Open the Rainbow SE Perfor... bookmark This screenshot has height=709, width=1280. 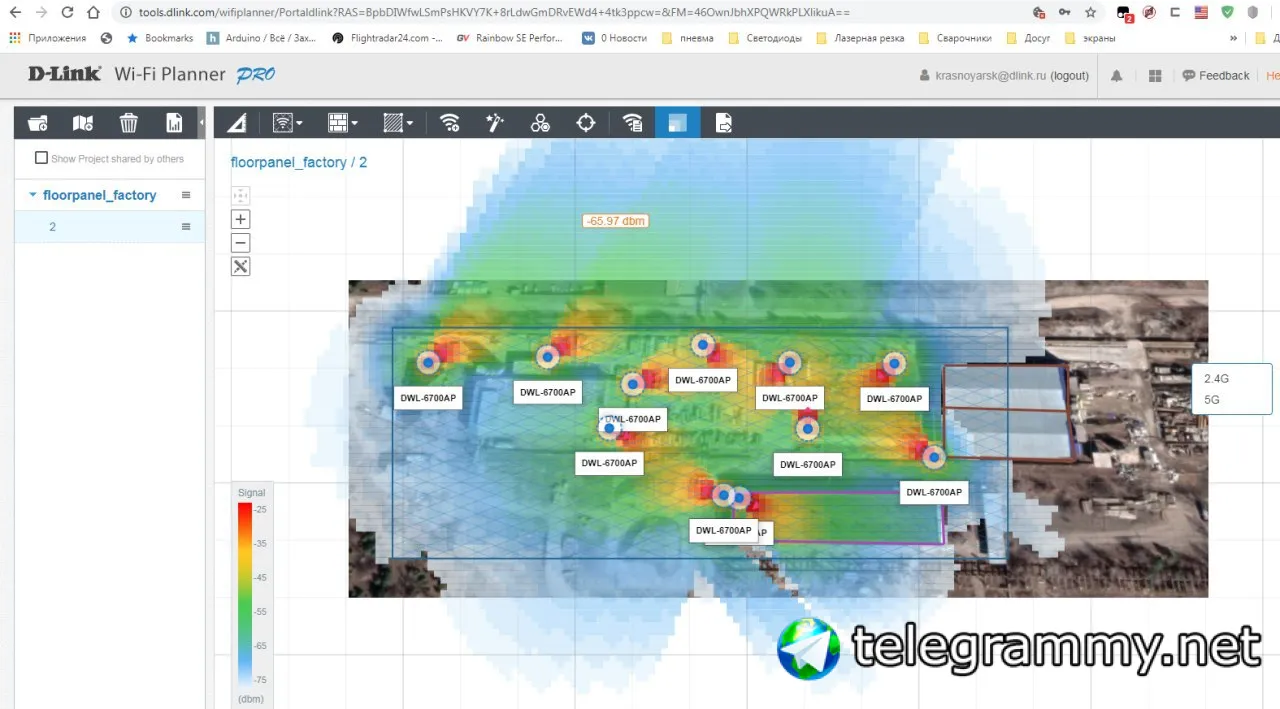coord(509,38)
